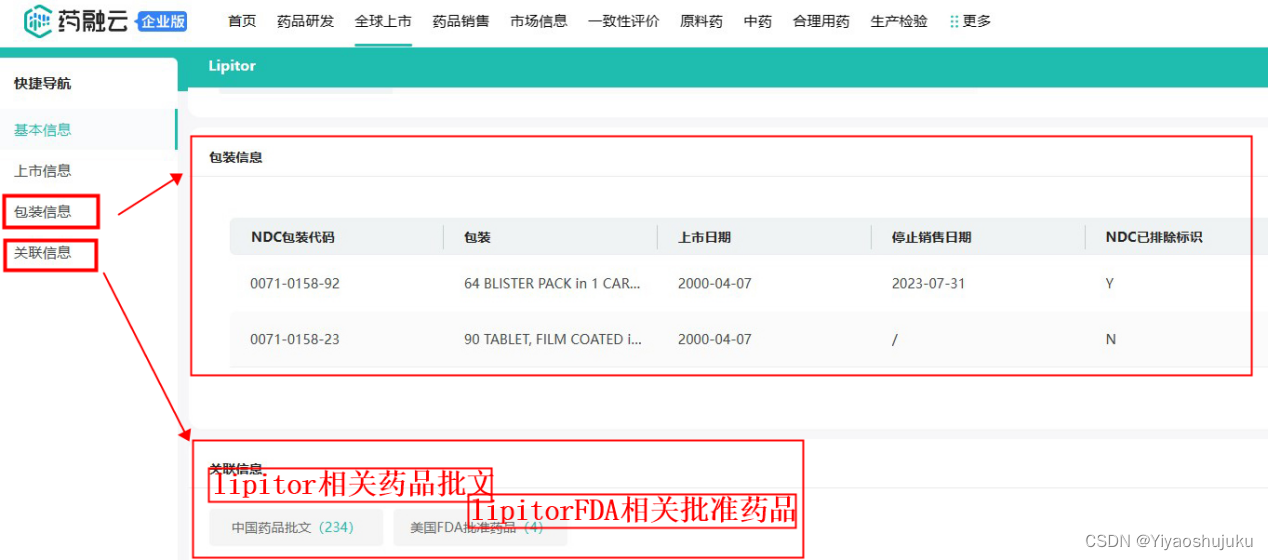The height and width of the screenshot is (560, 1268).
Task: Click the 2023-07-31 stop-sale date
Action: tap(929, 284)
